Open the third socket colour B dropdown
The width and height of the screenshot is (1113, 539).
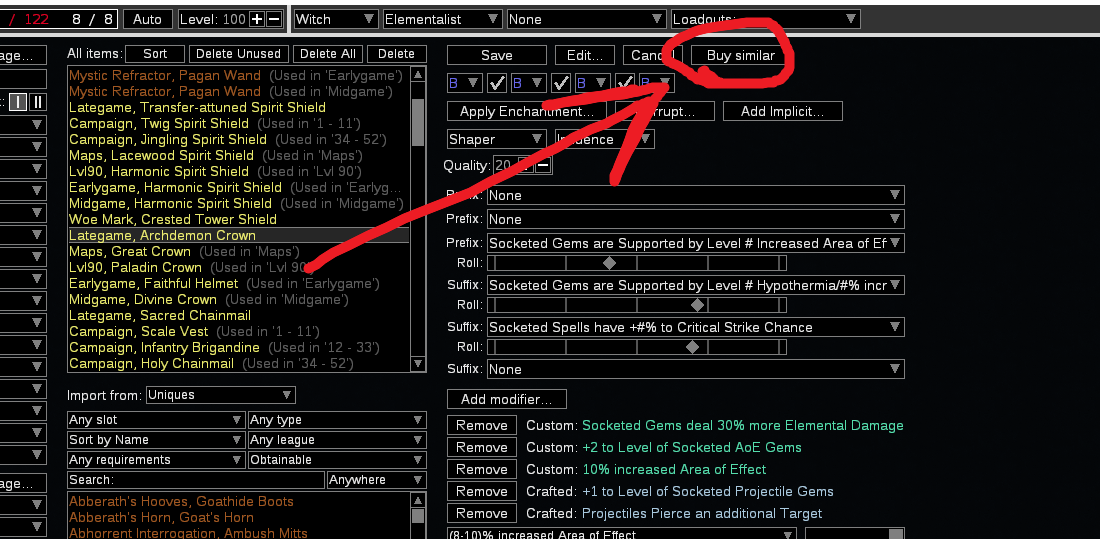593,83
